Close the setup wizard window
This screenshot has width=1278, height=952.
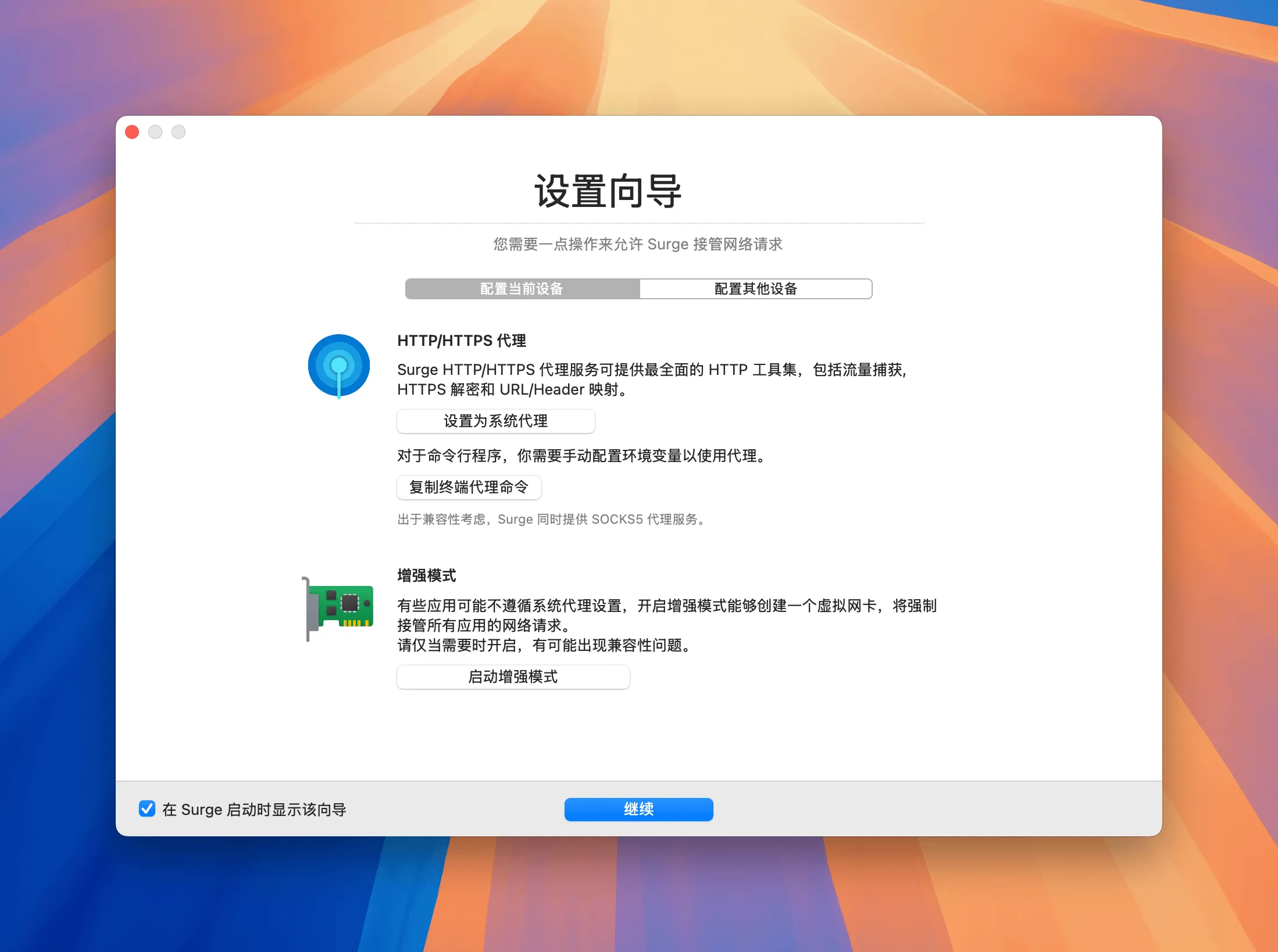[x=132, y=132]
